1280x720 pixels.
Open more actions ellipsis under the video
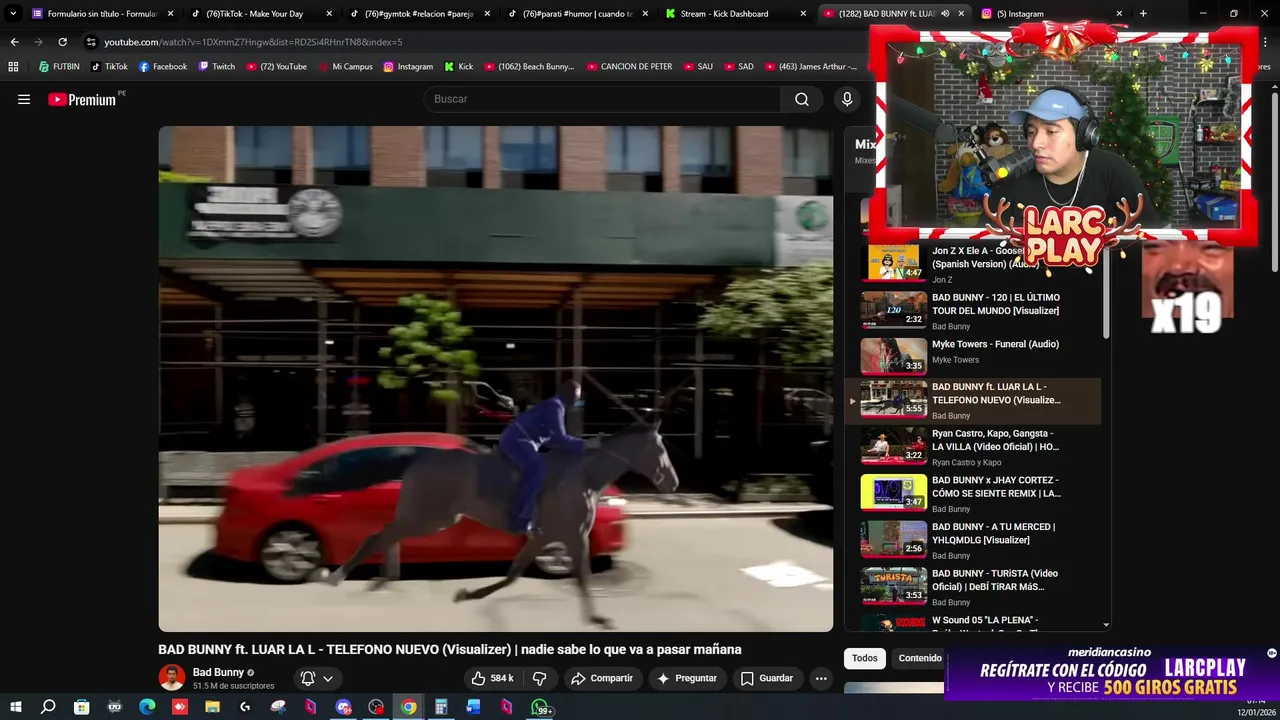click(821, 678)
